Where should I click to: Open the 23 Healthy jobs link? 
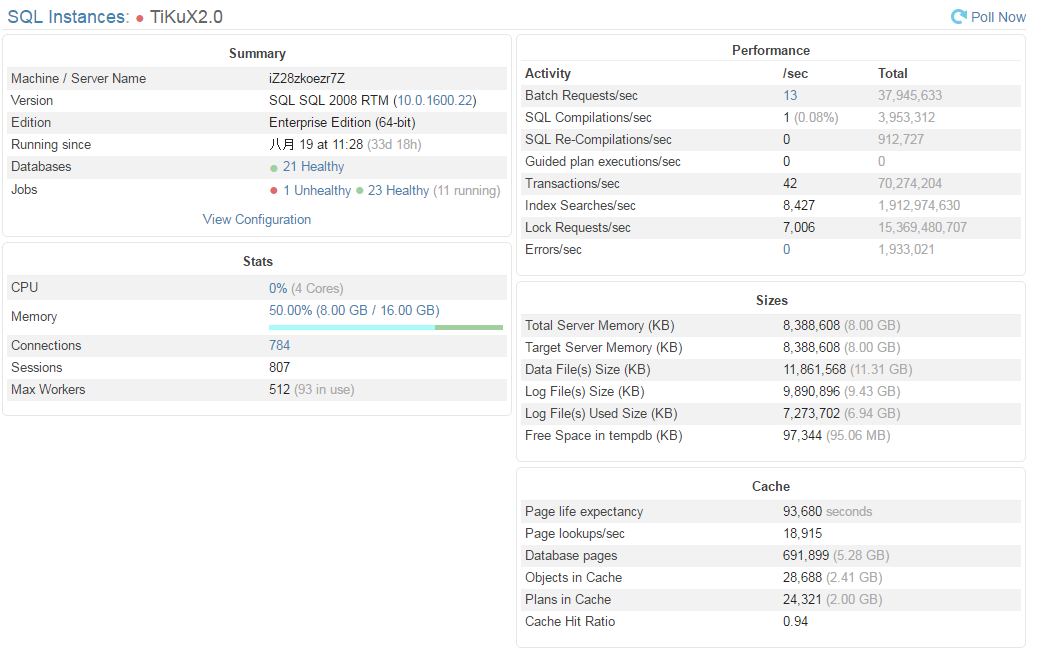[398, 191]
